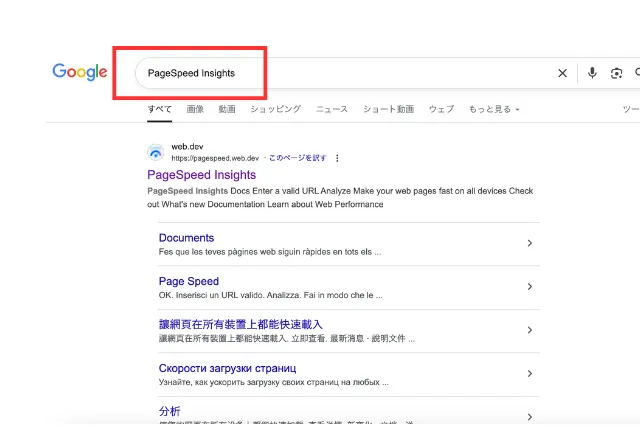Image resolution: width=640 pixels, height=427 pixels.
Task: Click the snippet text starting 'PageSpeed Insights Docs Enter'
Action: point(340,198)
